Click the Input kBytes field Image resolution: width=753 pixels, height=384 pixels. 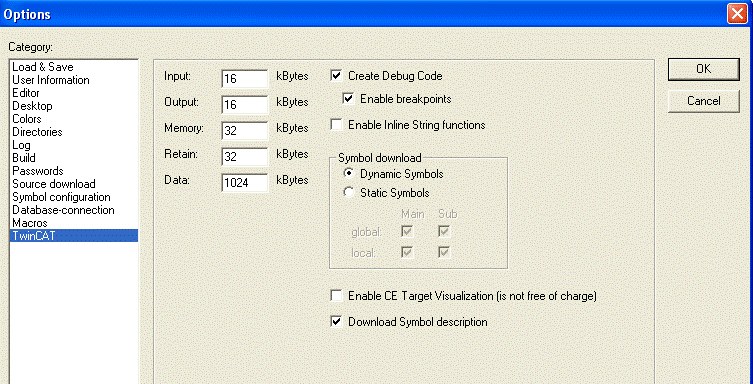click(245, 78)
